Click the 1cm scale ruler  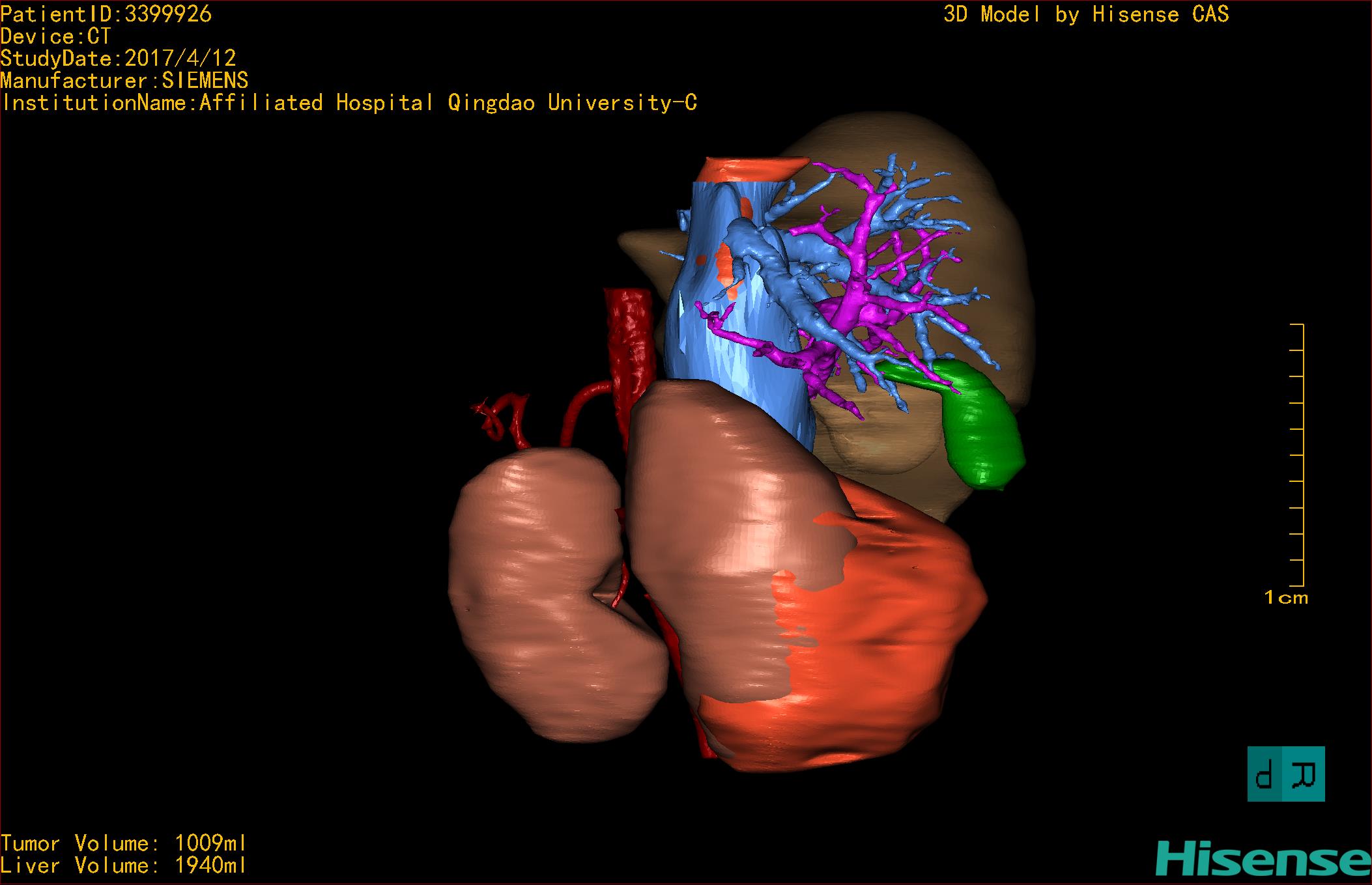point(1297,454)
